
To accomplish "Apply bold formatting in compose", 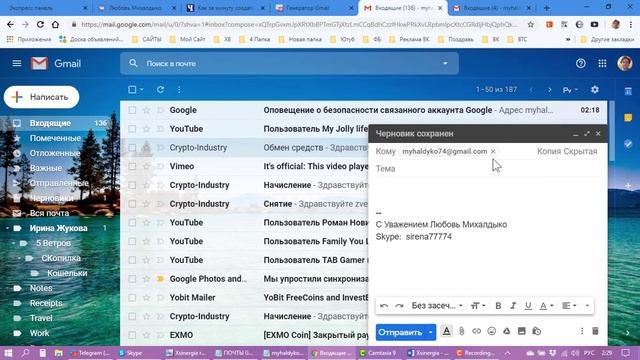I will point(498,306).
